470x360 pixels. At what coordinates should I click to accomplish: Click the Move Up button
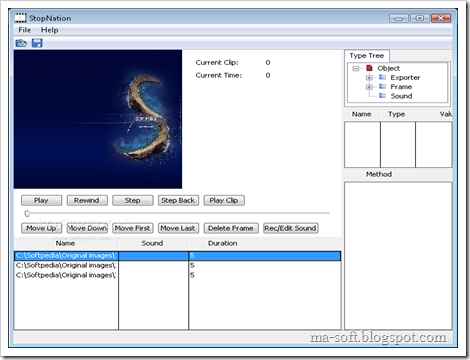41,228
